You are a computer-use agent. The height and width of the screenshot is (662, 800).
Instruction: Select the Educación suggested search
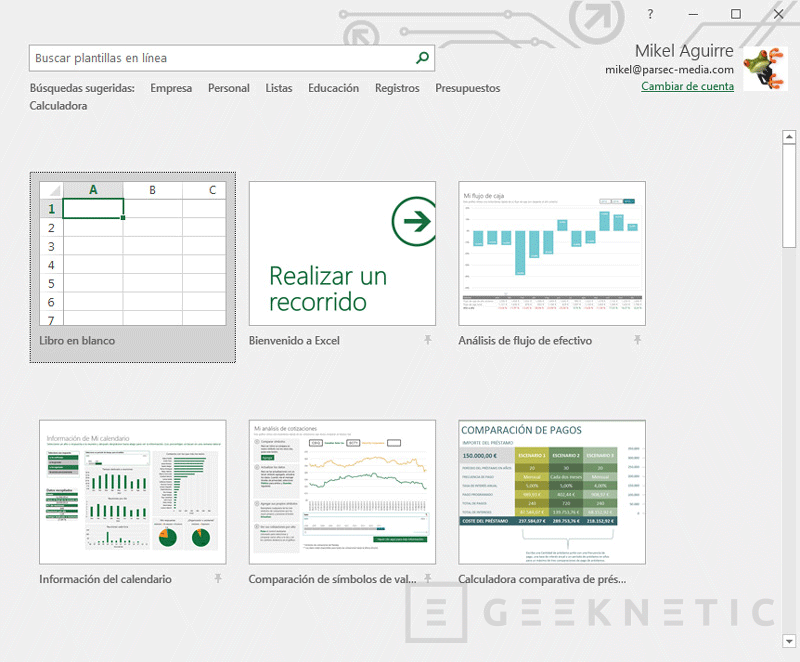(x=333, y=87)
